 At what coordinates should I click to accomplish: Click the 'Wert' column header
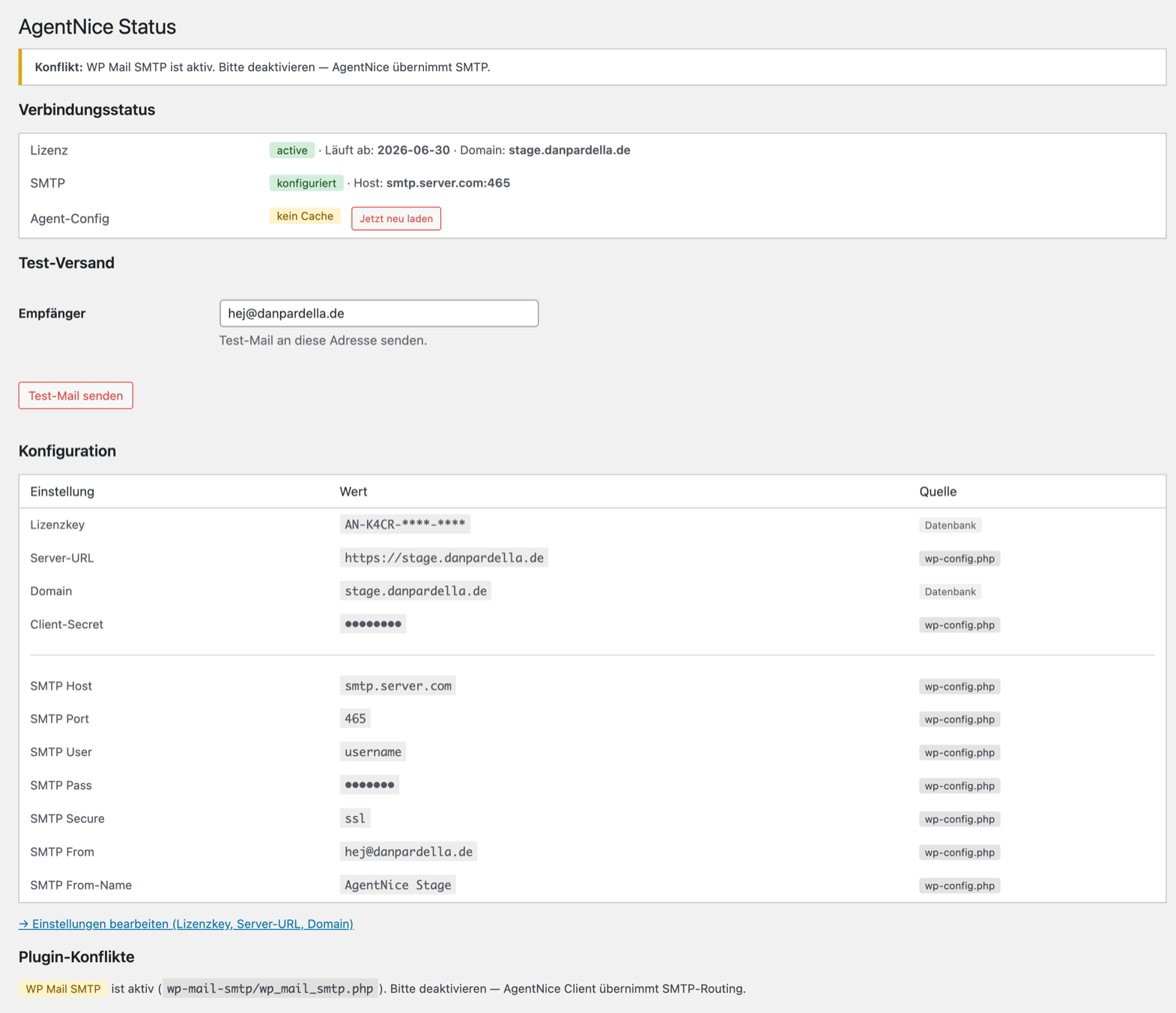(354, 492)
